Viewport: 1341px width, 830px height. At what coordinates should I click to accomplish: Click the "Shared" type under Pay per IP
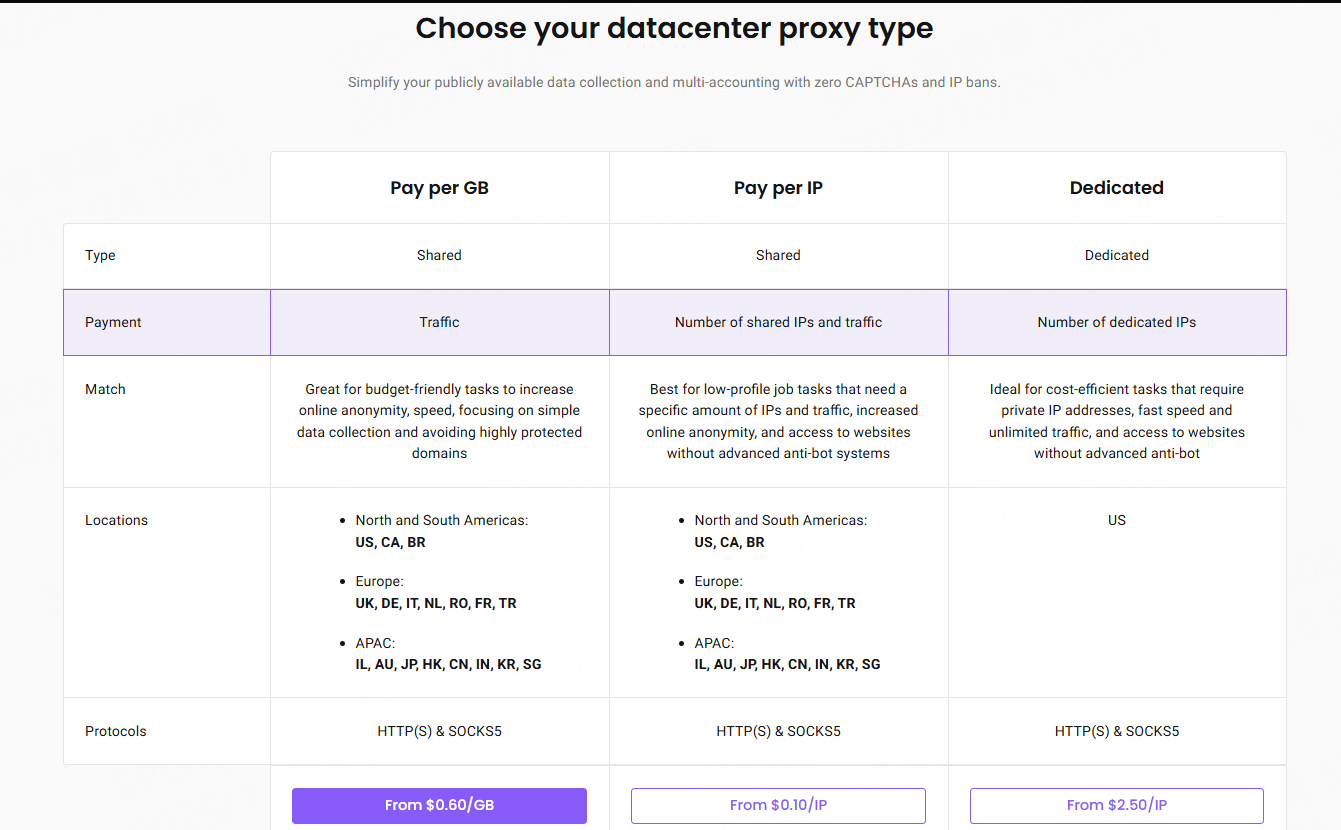pyautogui.click(x=778, y=255)
